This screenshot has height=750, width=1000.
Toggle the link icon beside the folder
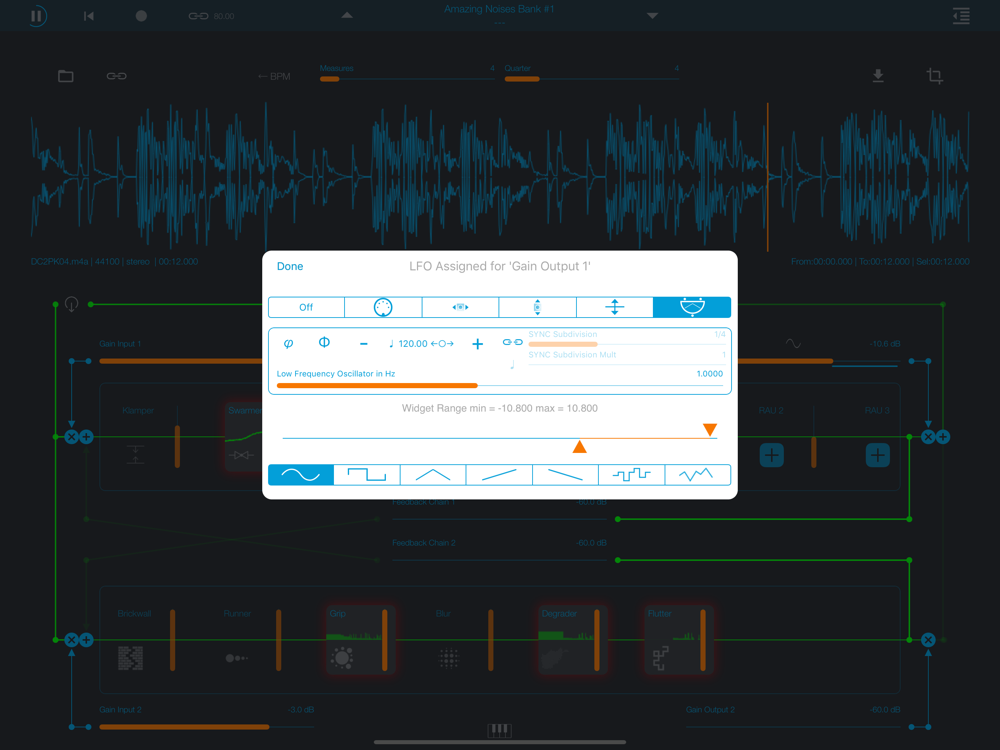(x=116, y=76)
